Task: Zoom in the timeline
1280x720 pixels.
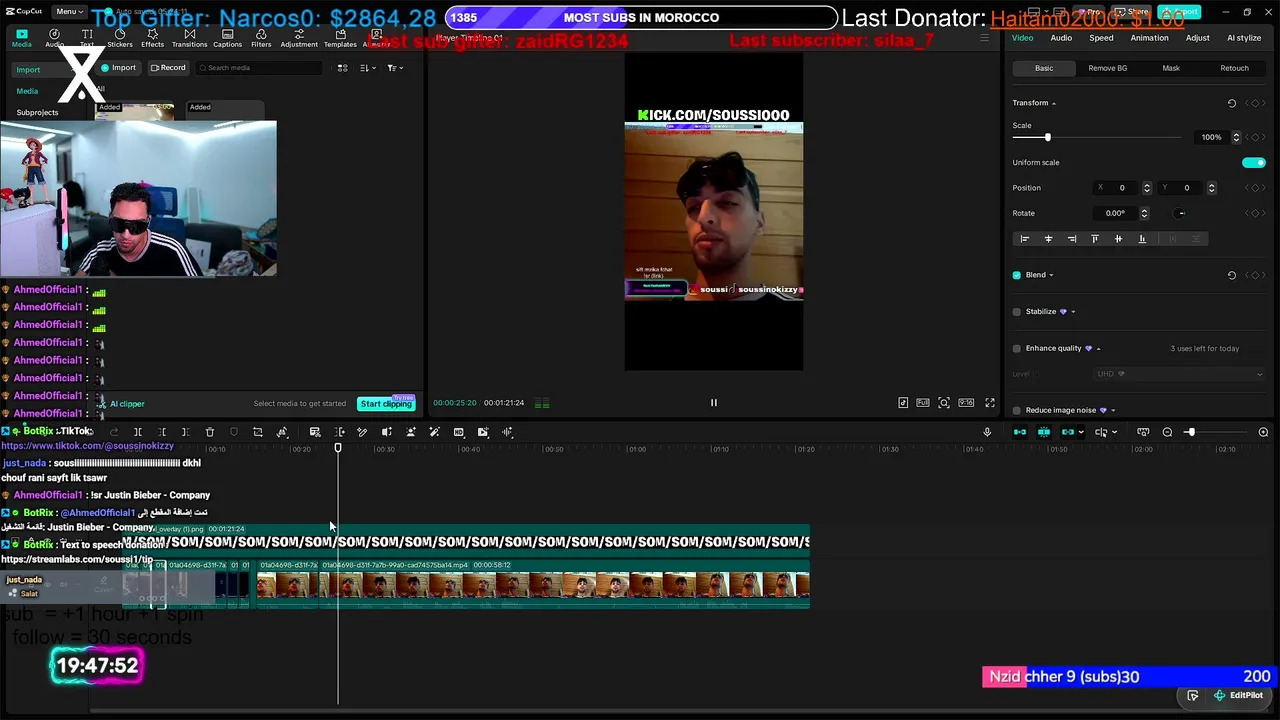Action: pos(1263,432)
